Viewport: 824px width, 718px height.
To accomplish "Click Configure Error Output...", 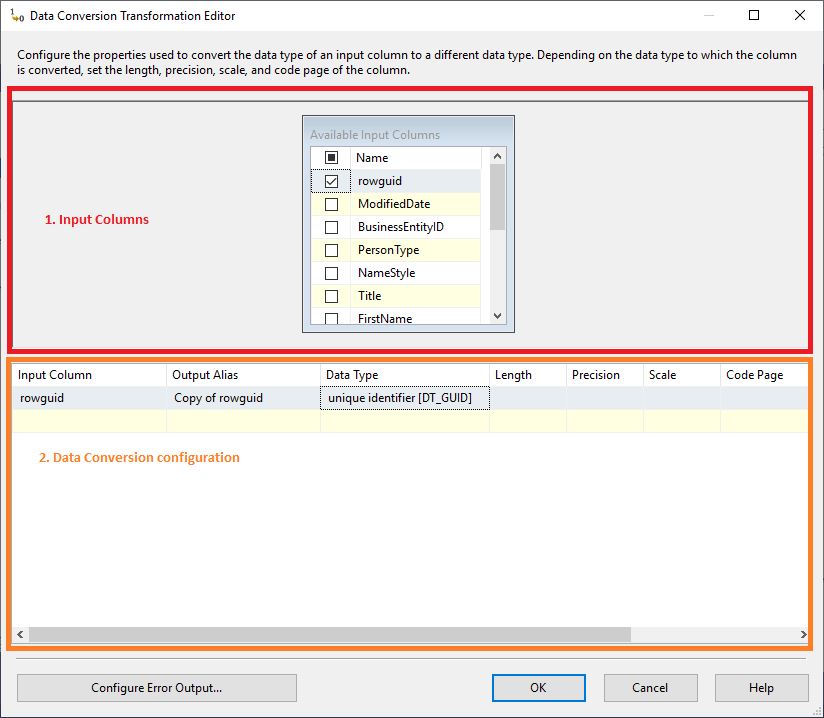I will (156, 688).
